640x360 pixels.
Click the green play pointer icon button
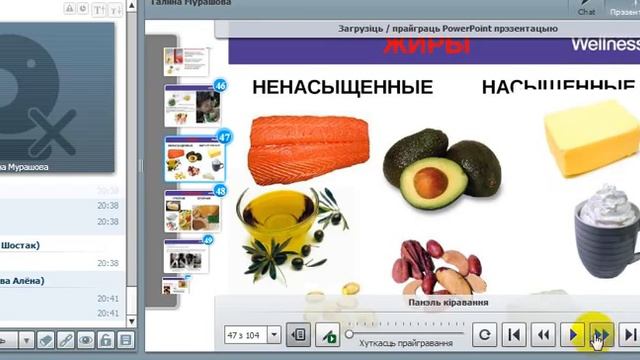tap(328, 335)
